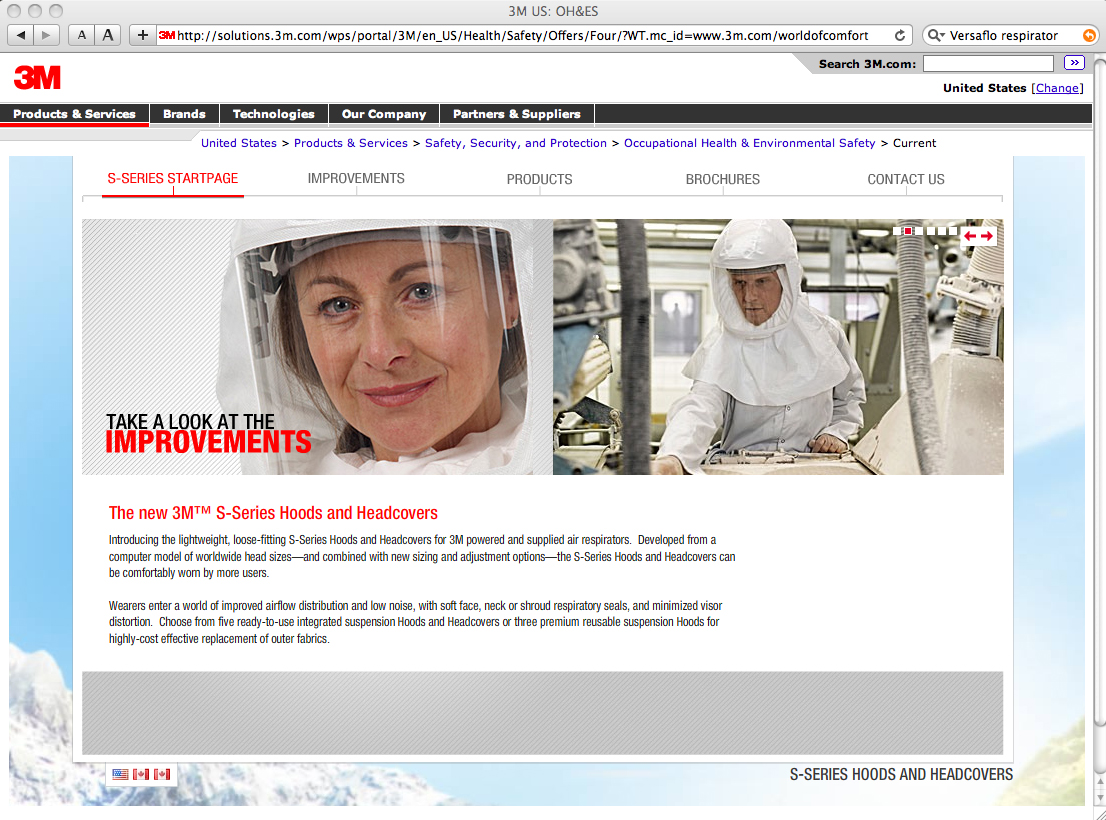This screenshot has width=1106, height=820.
Task: Follow Safety, Security, and Protection breadcrumb
Action: [x=516, y=143]
